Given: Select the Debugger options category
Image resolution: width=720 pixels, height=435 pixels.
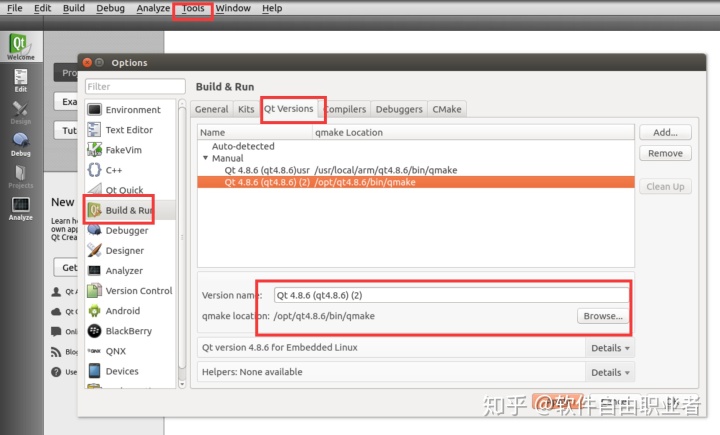Looking at the screenshot, I should pyautogui.click(x=130, y=231).
